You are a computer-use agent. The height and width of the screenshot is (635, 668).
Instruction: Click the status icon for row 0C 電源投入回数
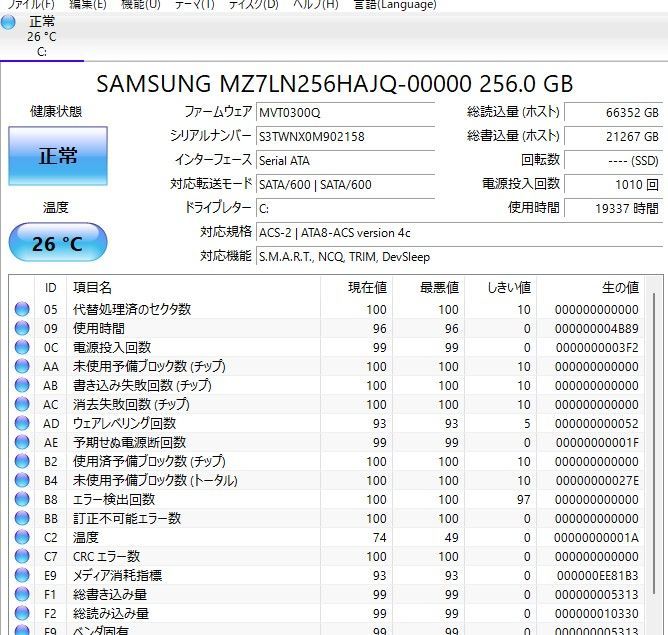[x=22, y=347]
